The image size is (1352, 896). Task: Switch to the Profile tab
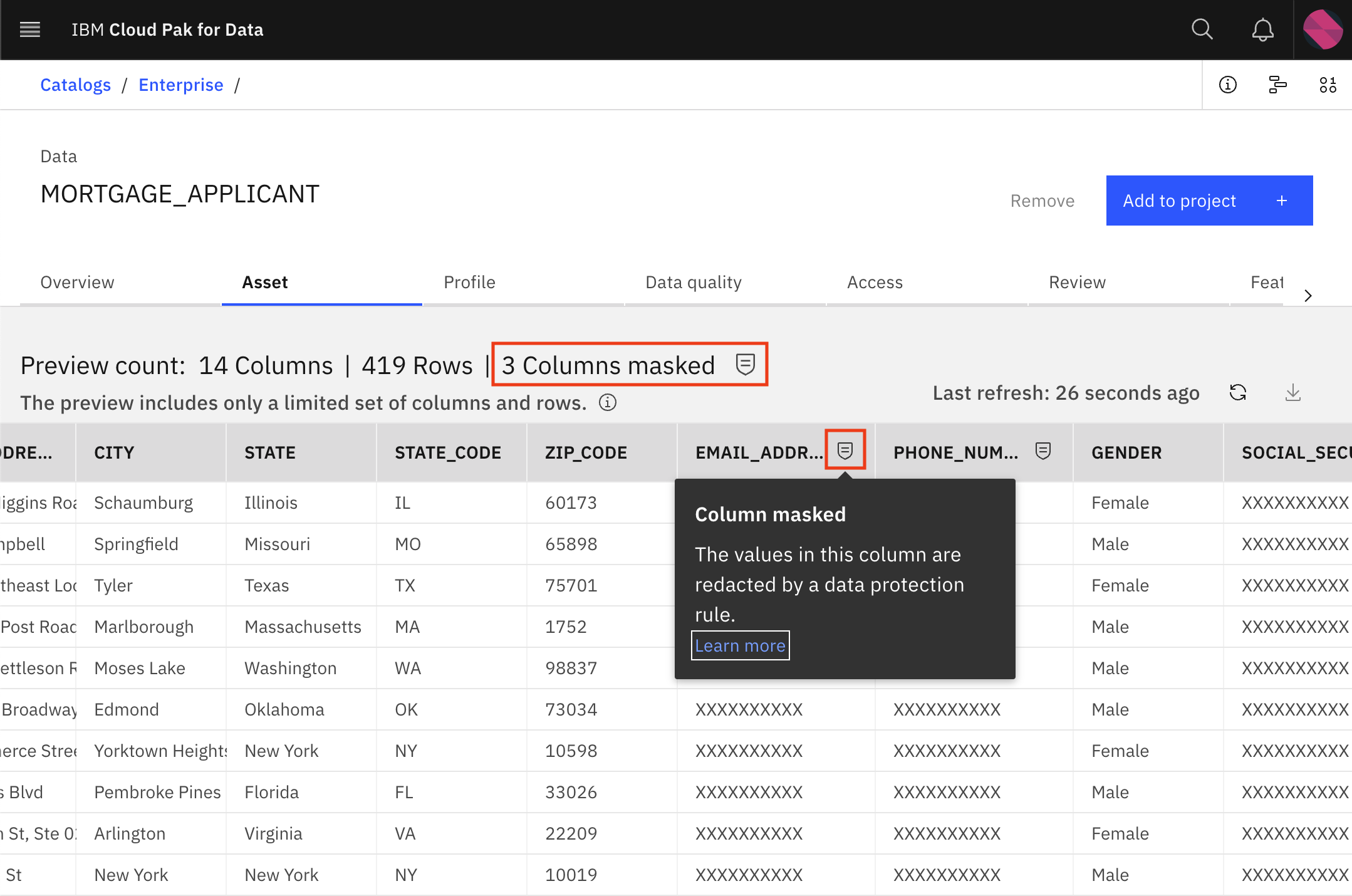click(x=469, y=281)
